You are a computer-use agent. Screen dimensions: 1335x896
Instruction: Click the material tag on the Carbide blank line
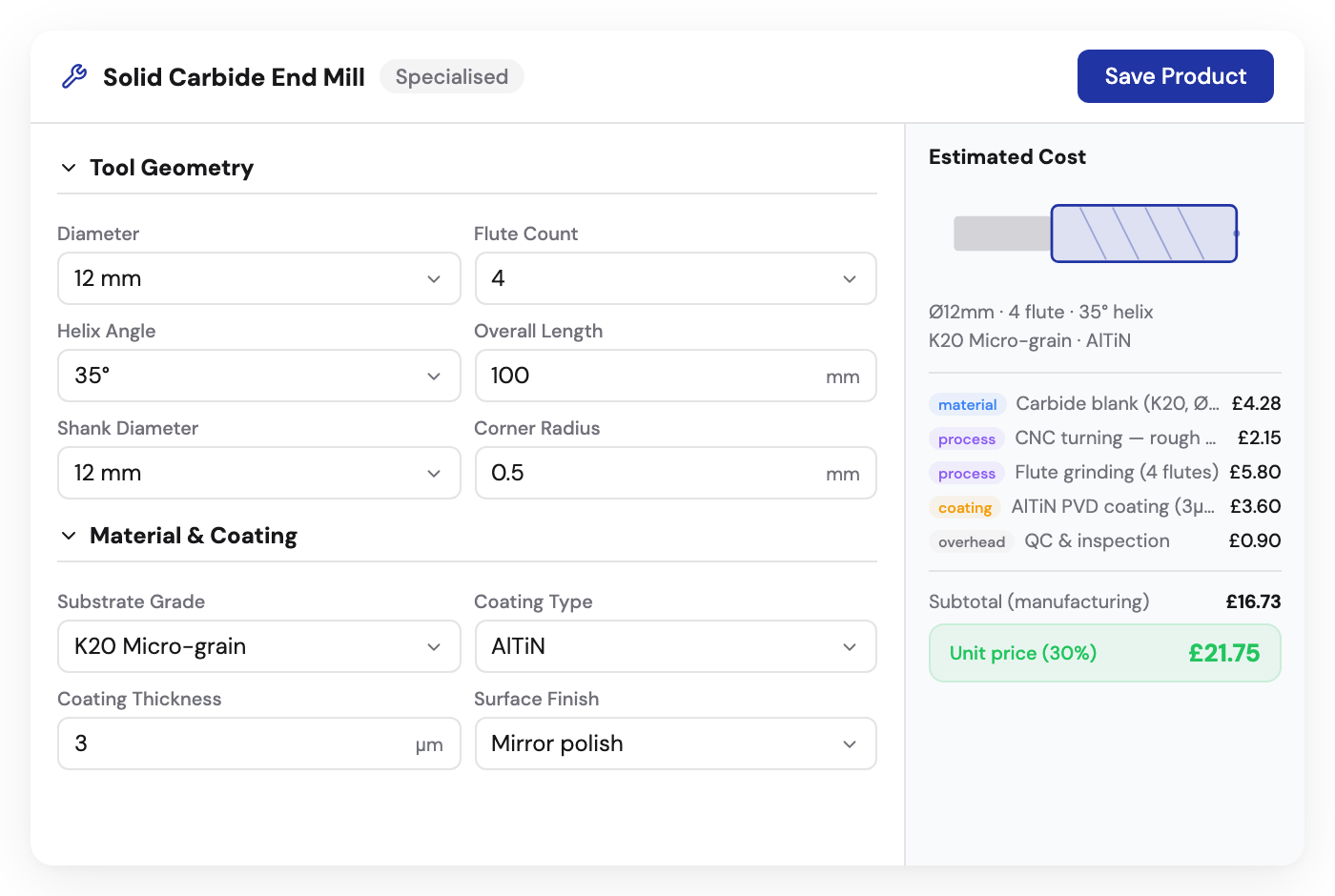[967, 404]
